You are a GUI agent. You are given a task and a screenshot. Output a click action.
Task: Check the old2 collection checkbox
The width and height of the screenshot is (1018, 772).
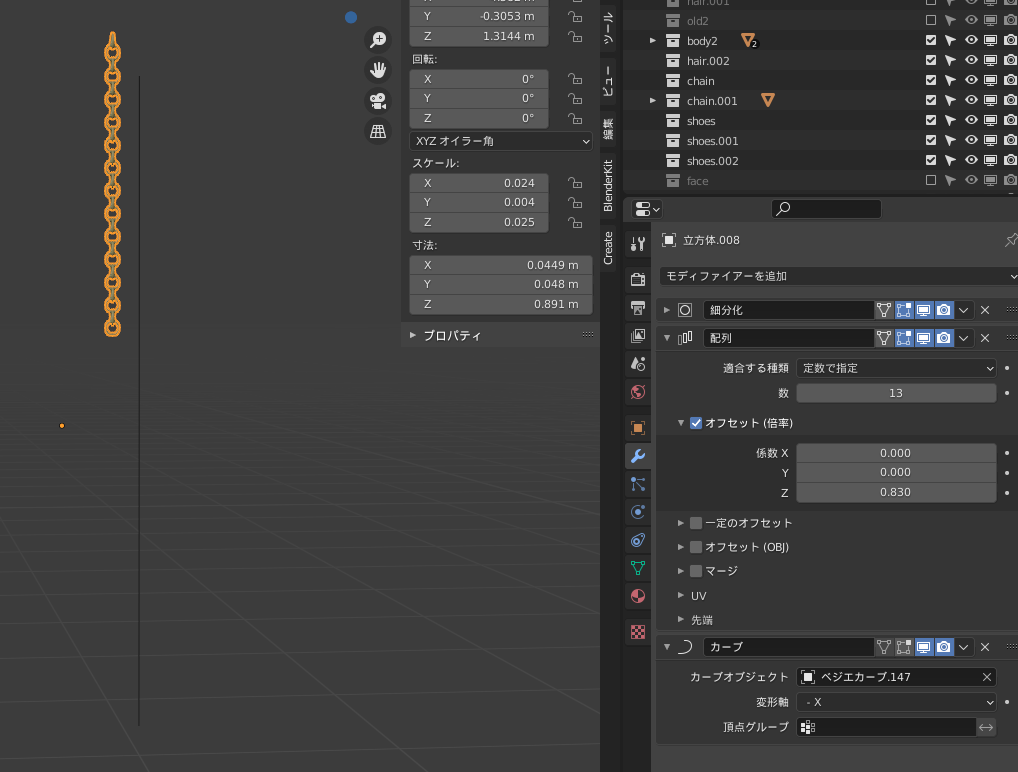tap(931, 20)
